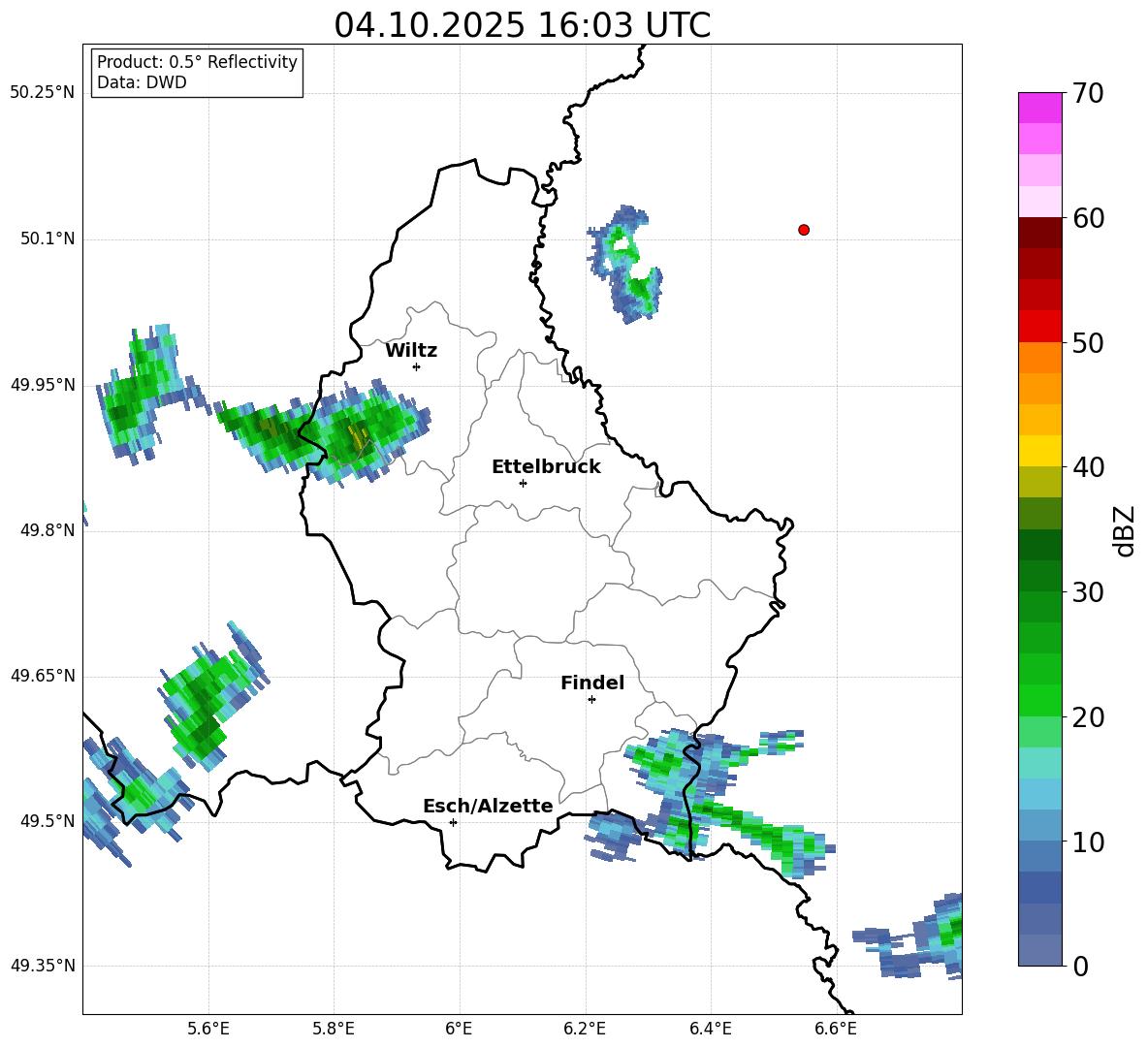Click the 50.25°N latitude label
This screenshot has height=1048, width=1148.
[x=43, y=93]
